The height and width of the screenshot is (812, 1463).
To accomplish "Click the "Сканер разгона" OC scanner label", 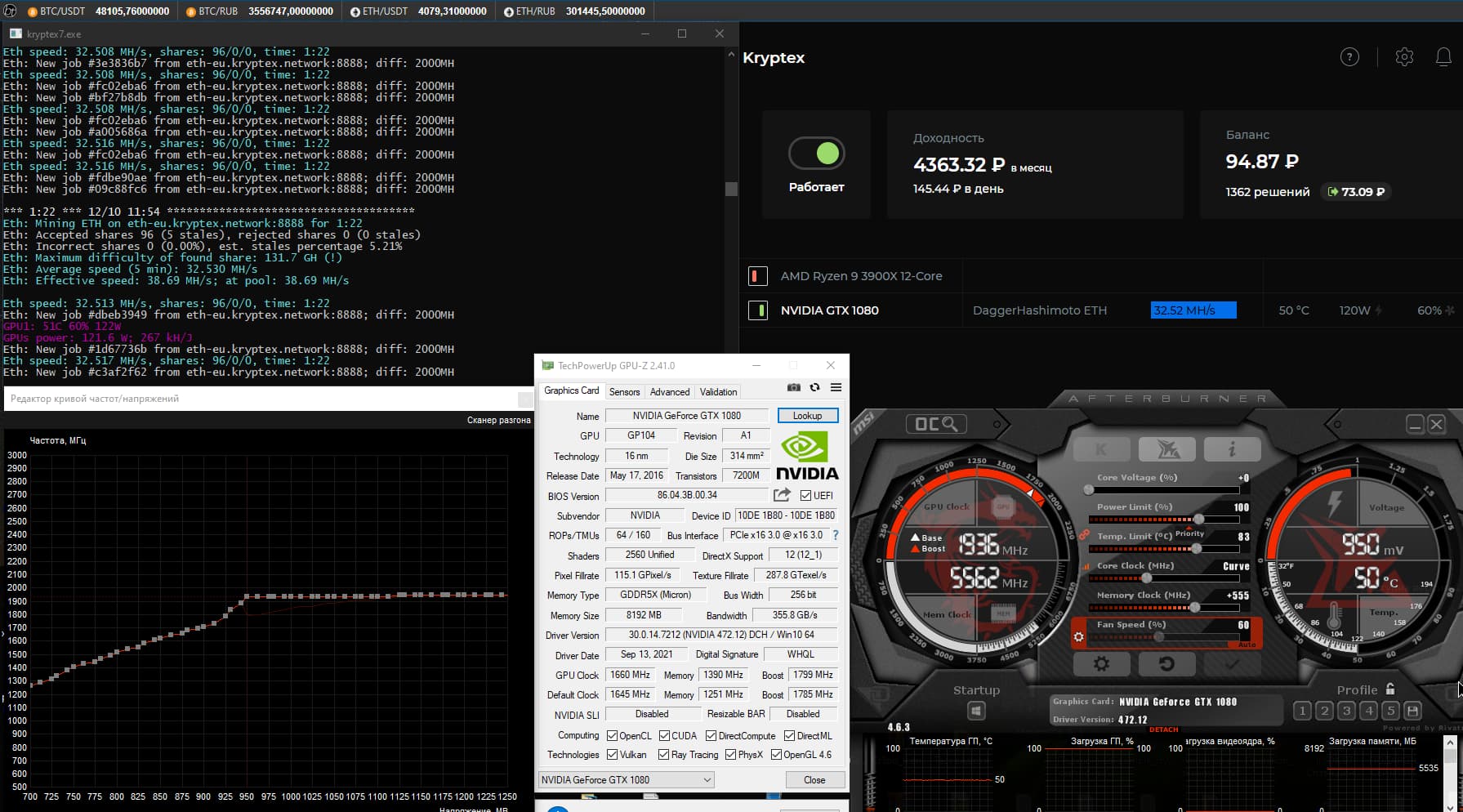I will coord(498,420).
